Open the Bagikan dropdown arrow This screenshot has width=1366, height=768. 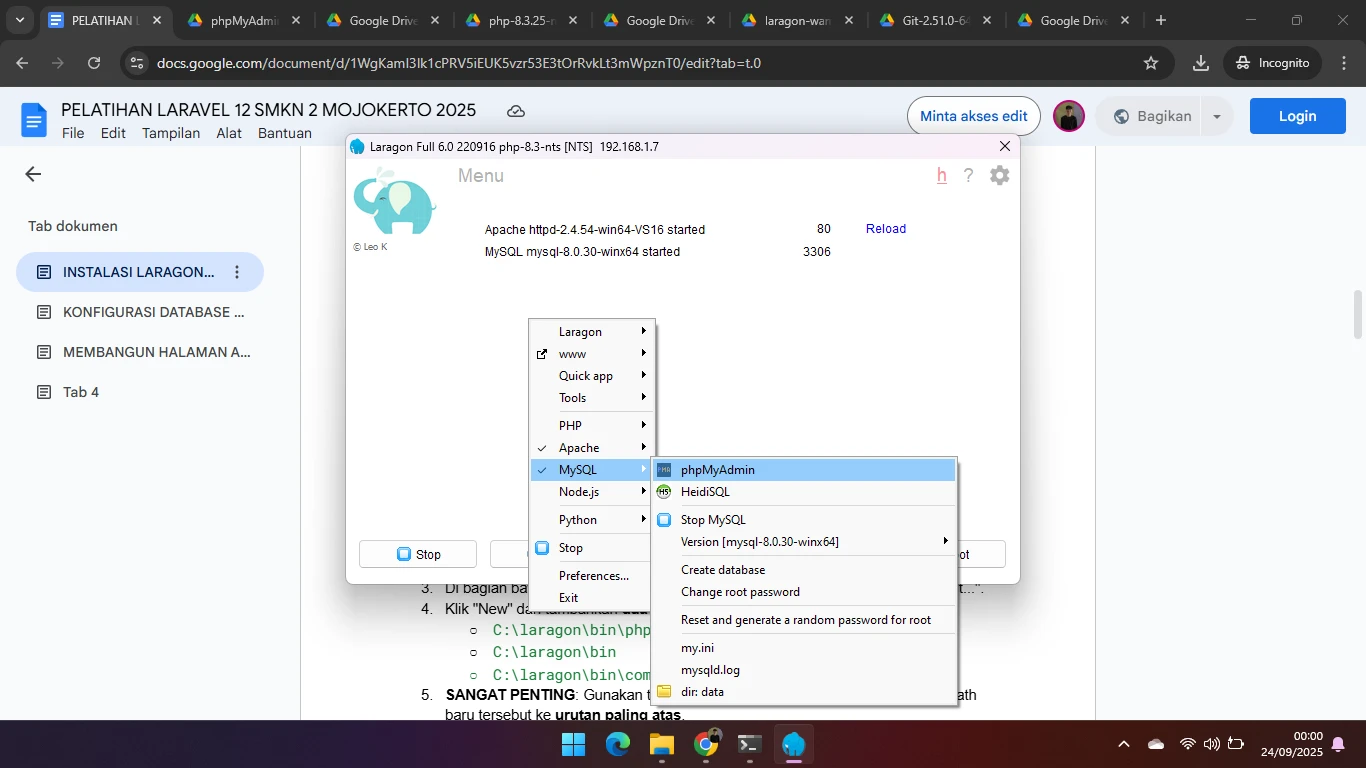click(x=1217, y=117)
